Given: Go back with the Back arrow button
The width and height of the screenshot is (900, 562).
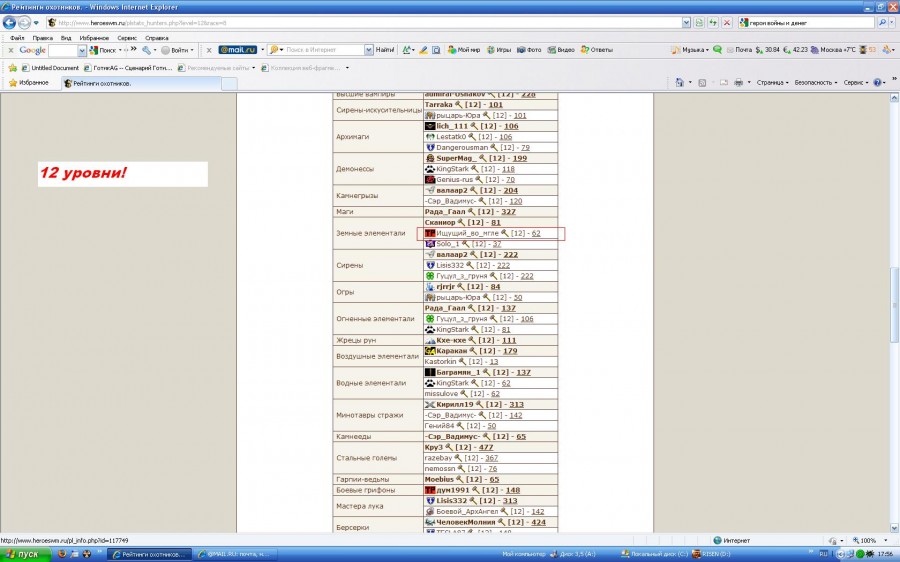Looking at the screenshot, I should [9, 22].
